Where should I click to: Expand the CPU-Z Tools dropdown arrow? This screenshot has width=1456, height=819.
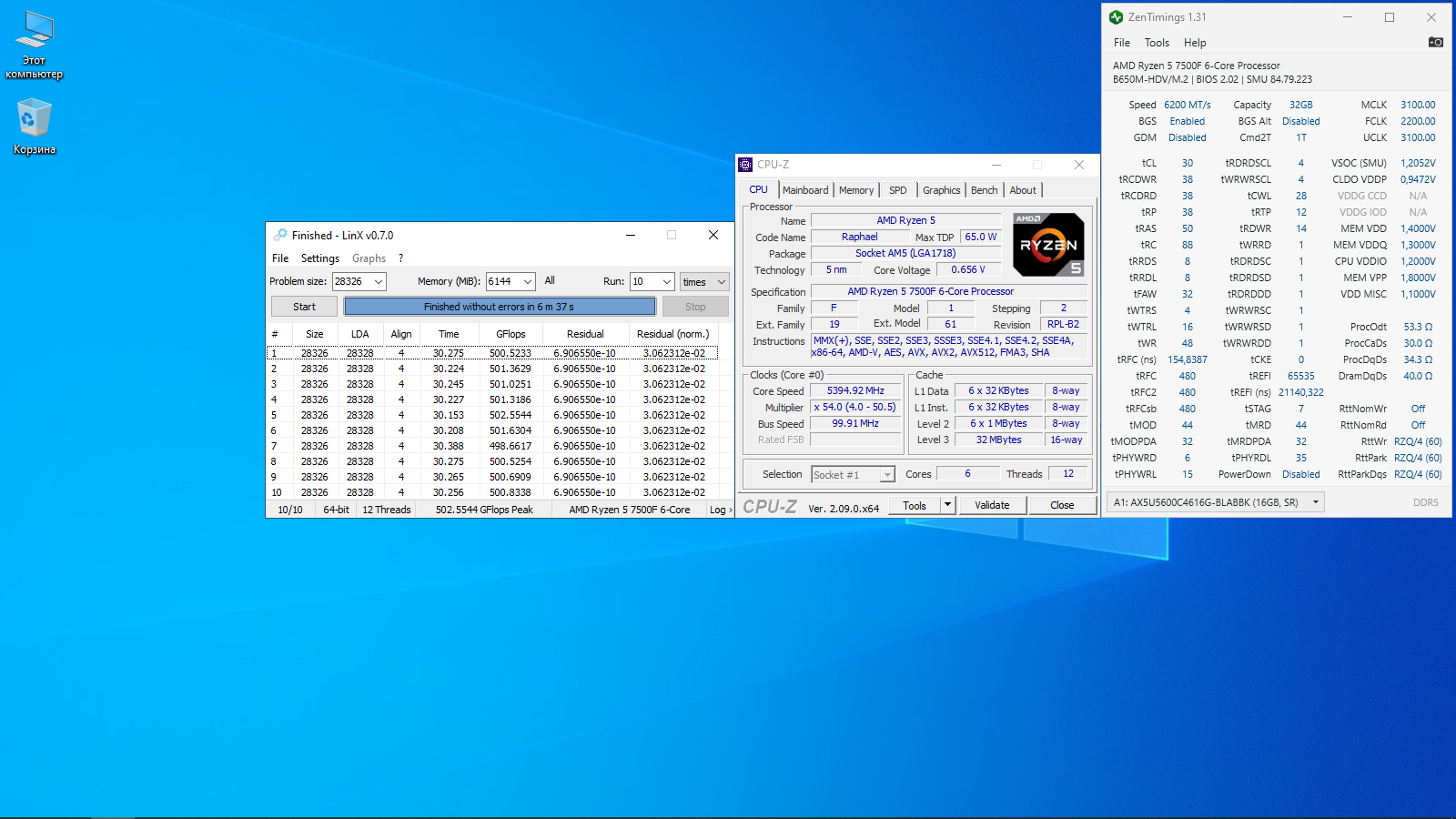pyautogui.click(x=947, y=505)
